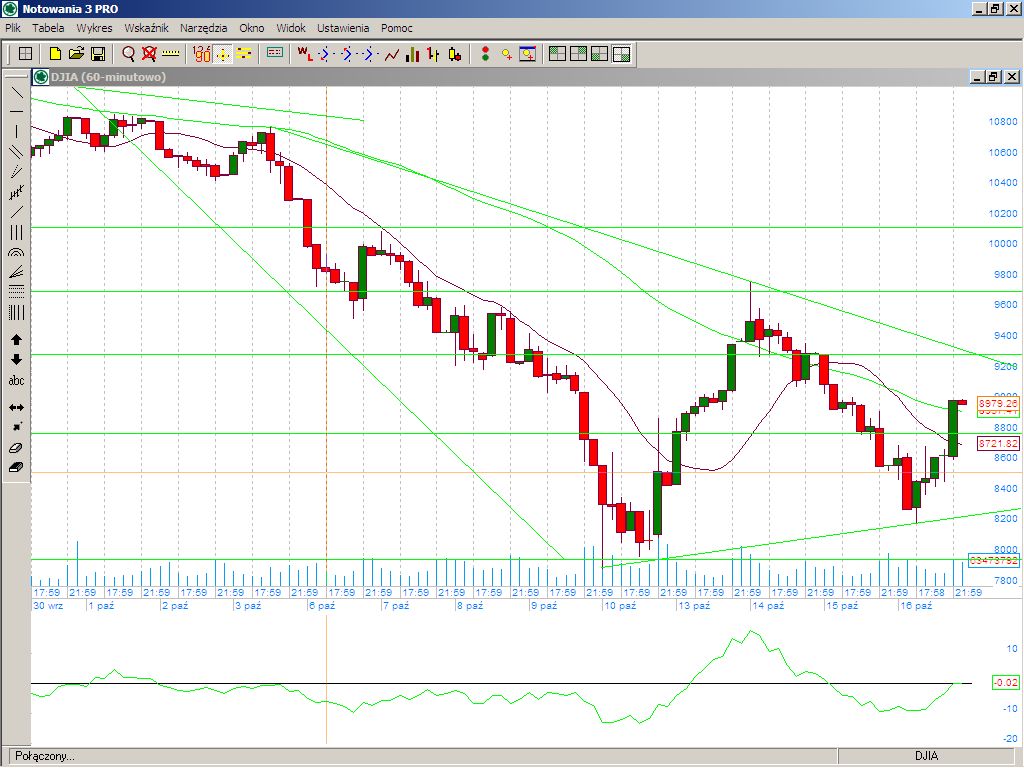Click the Połączony status bar text
This screenshot has width=1024, height=768.
pos(45,756)
